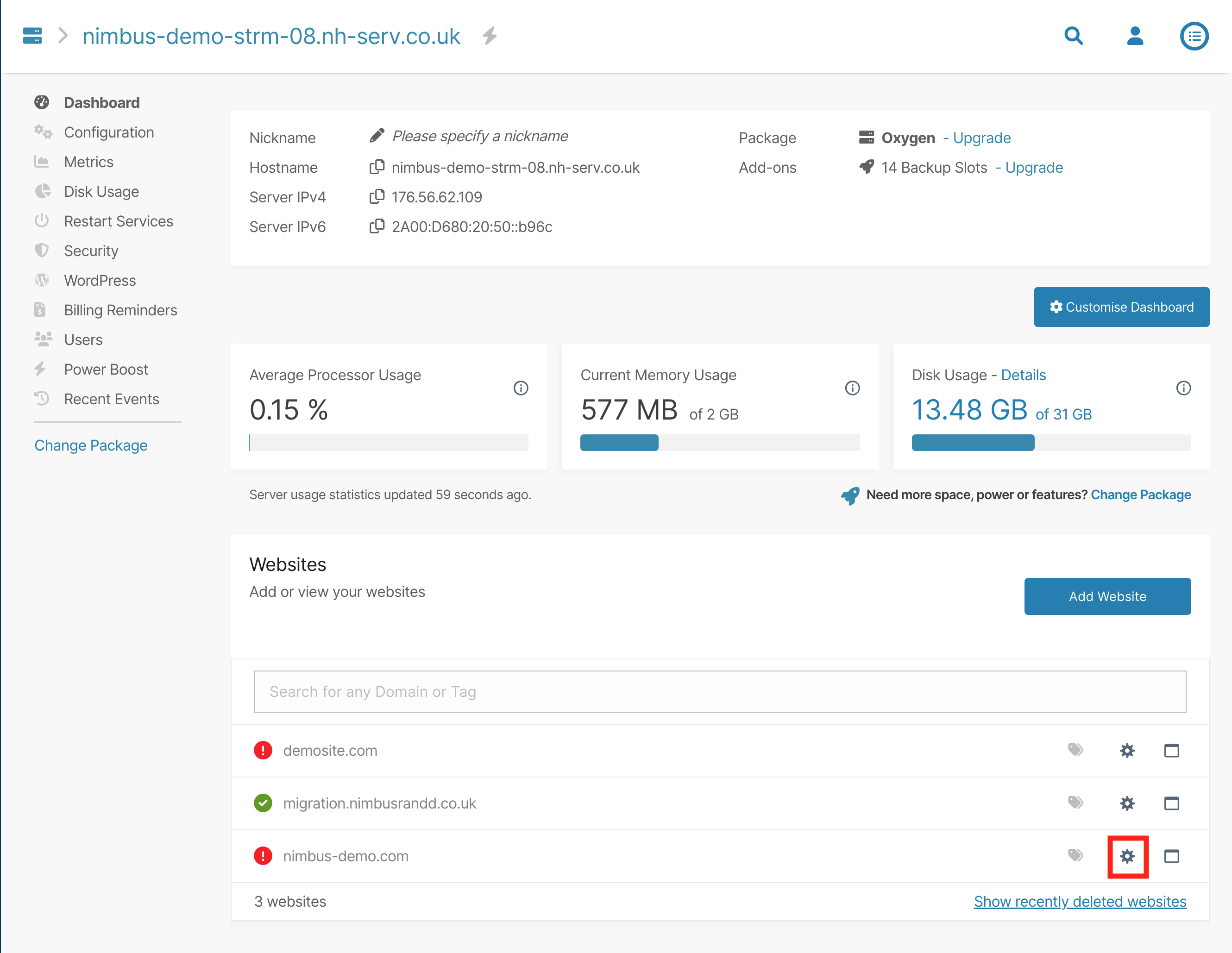Click the Disk Usage progress bar
The image size is (1232, 953).
tap(1051, 443)
